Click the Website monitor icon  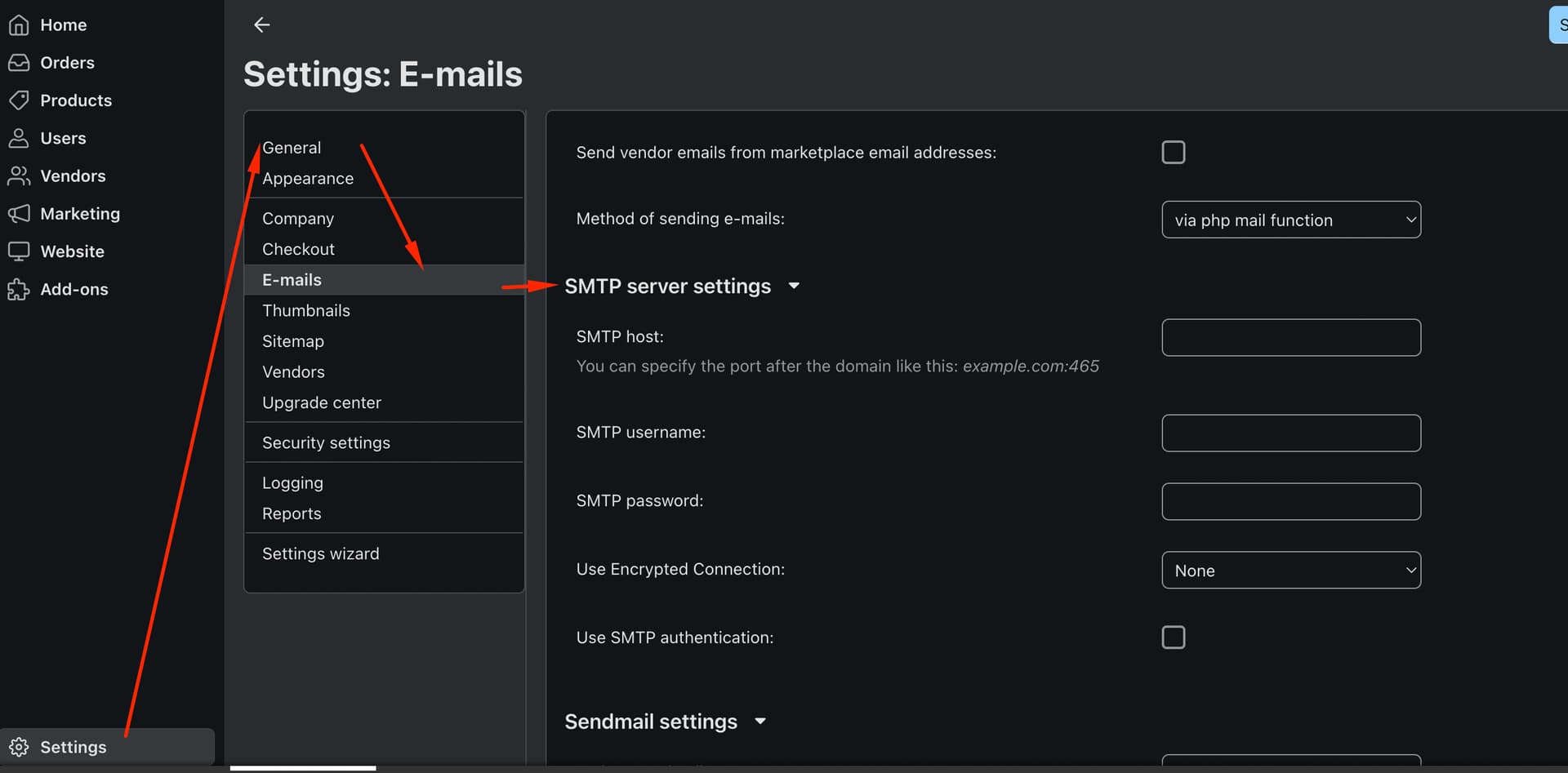tap(19, 251)
